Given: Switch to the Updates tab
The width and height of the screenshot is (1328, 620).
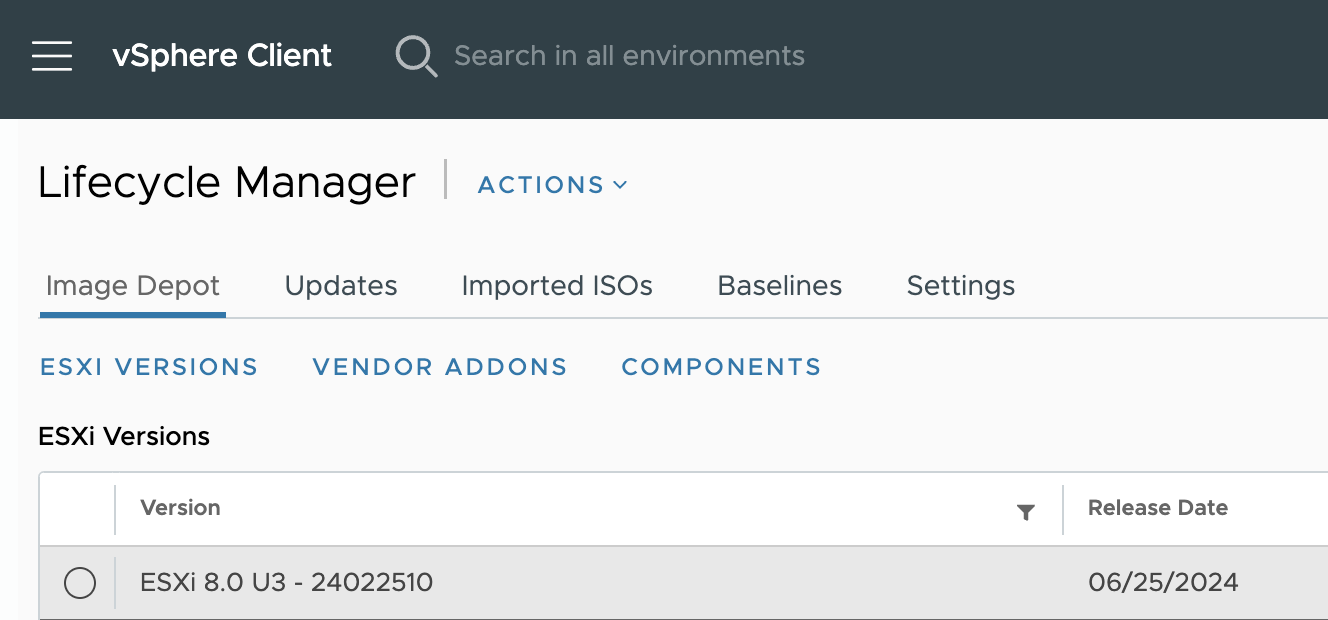Looking at the screenshot, I should 341,285.
